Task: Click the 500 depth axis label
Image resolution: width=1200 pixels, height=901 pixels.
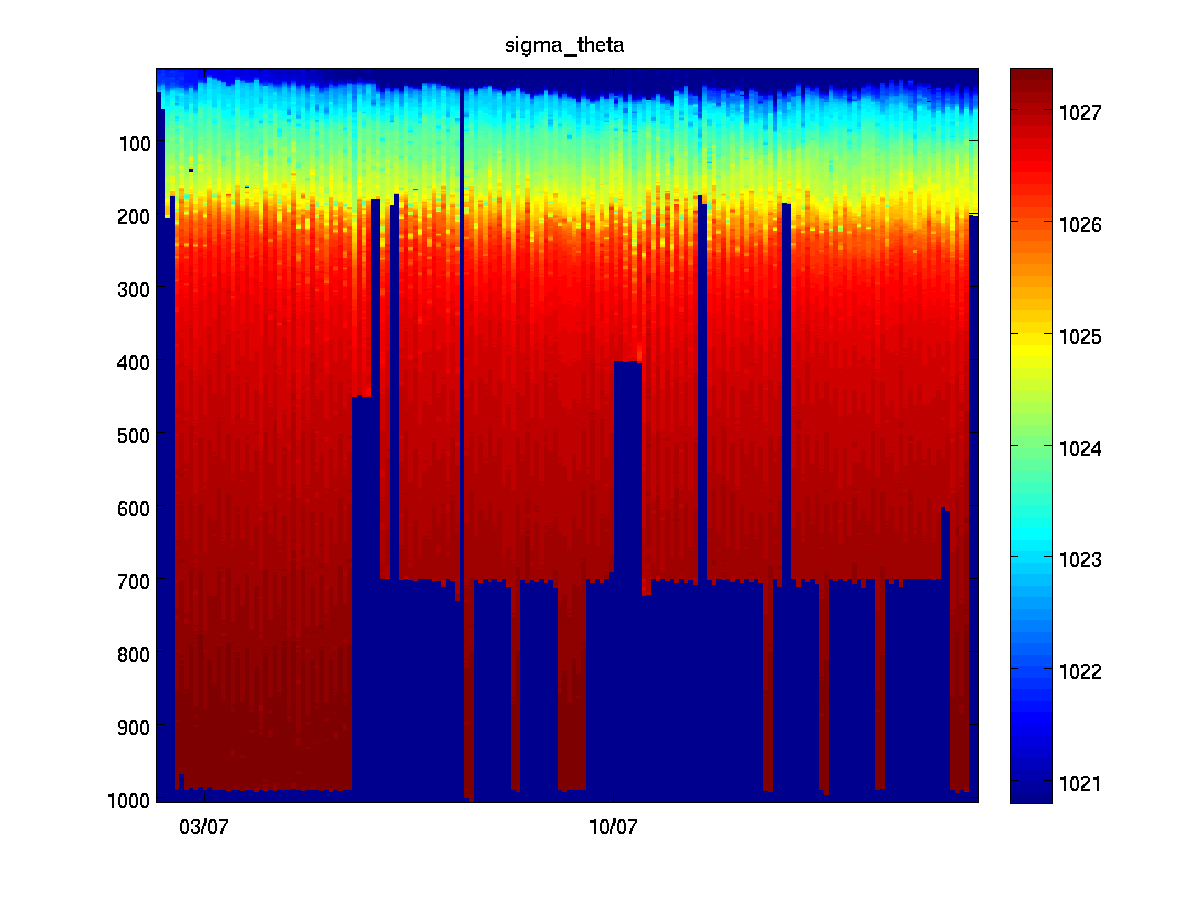Action: (x=134, y=435)
